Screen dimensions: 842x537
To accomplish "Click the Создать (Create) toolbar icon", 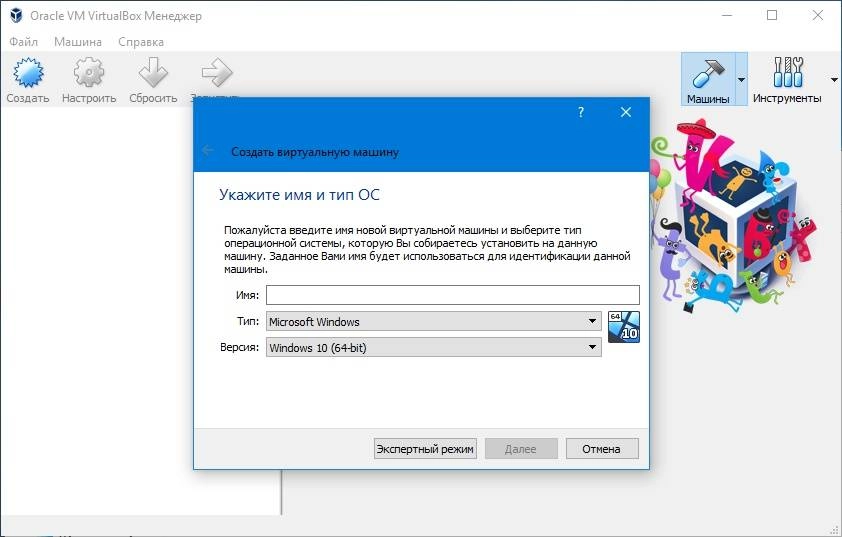I will [28, 73].
